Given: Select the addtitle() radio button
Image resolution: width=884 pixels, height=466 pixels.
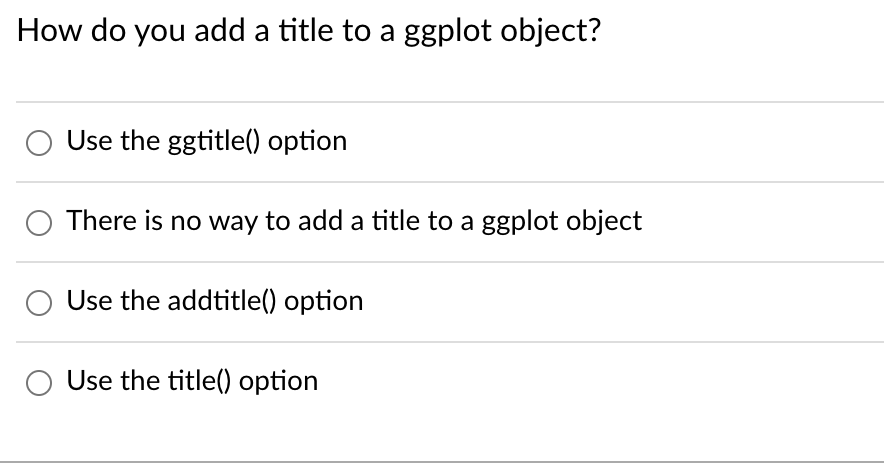Looking at the screenshot, I should point(42,302).
